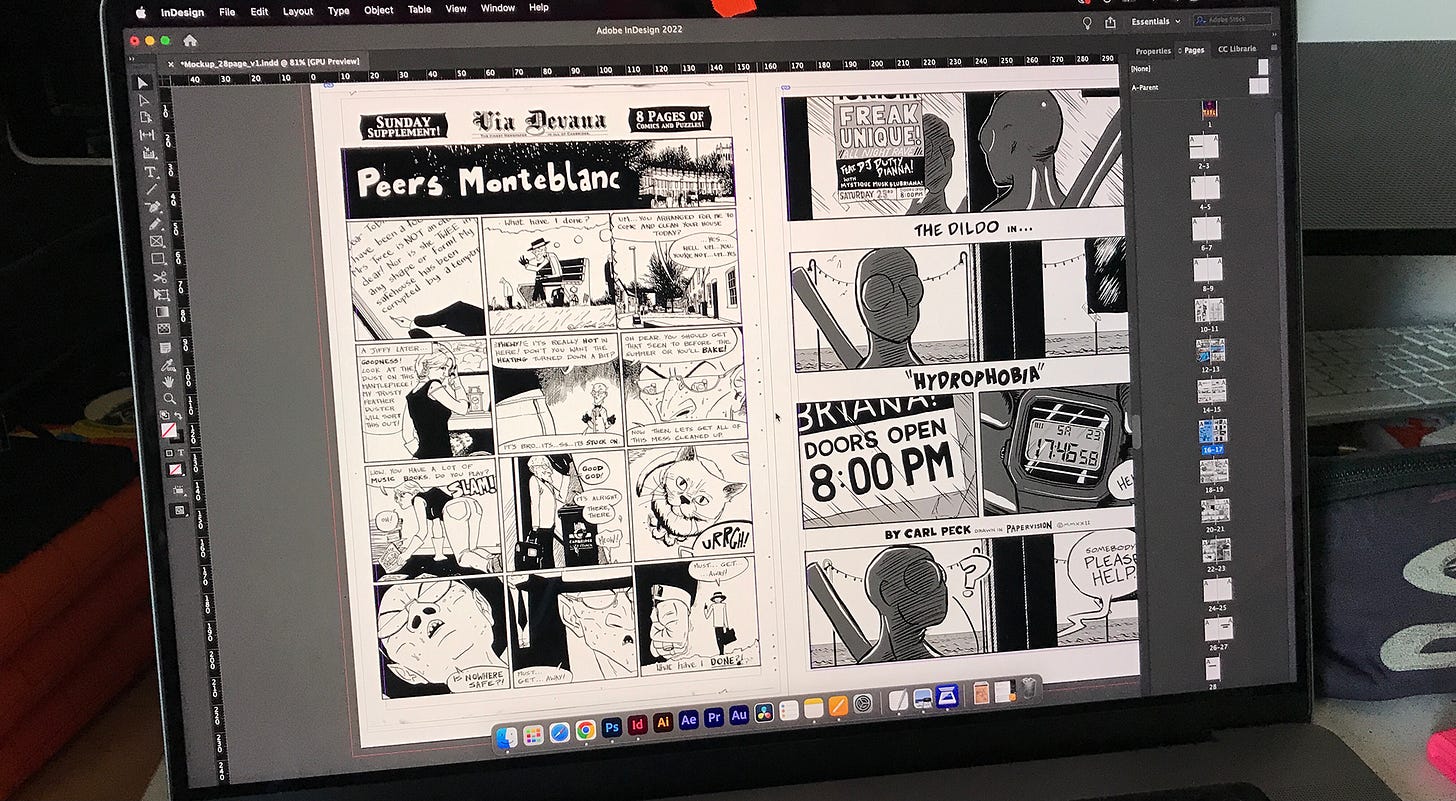Select the Scissors tool
The image size is (1456, 801).
160,277
